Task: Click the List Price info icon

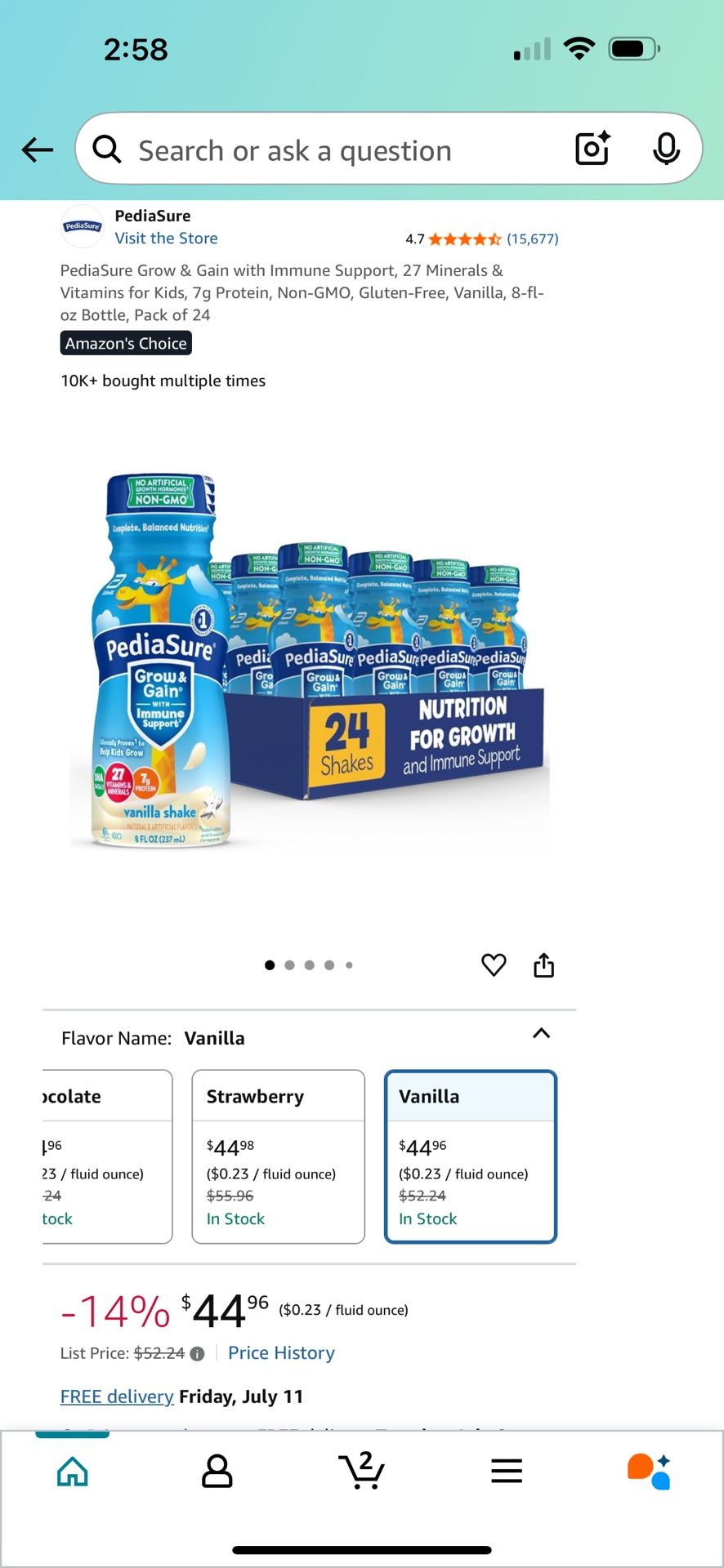Action: 197,1353
